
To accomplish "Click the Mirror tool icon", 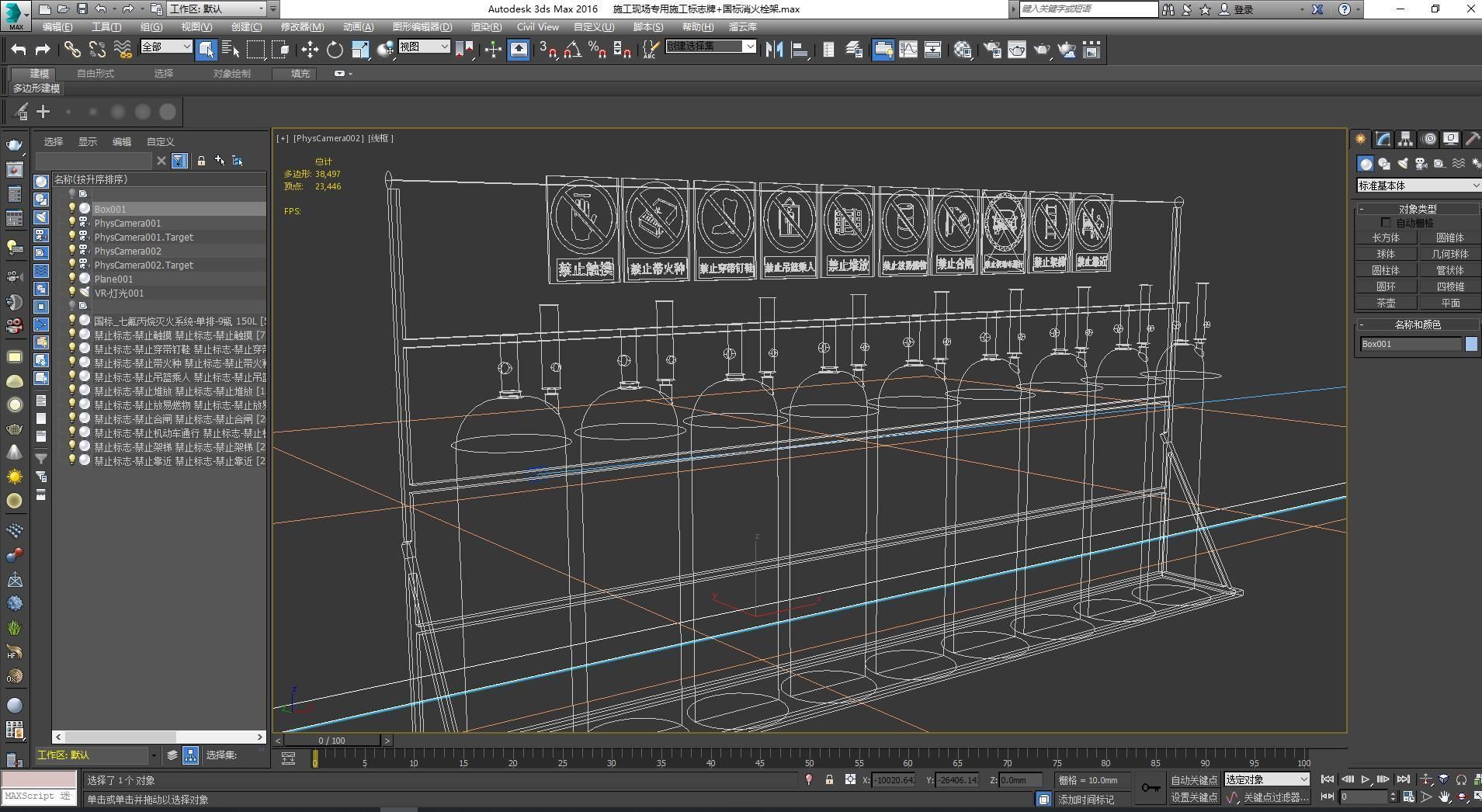I will (x=774, y=50).
